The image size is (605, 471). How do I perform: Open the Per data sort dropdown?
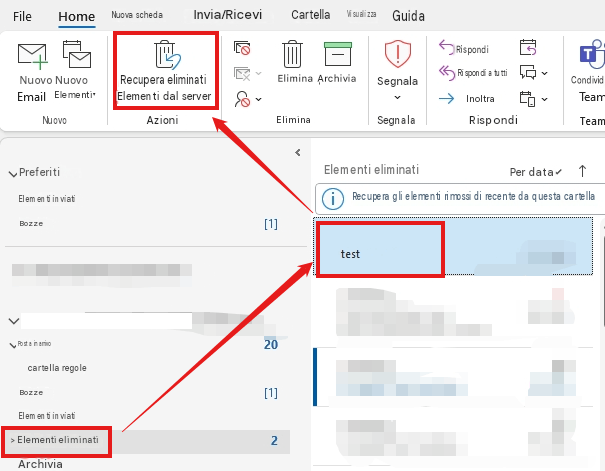536,172
